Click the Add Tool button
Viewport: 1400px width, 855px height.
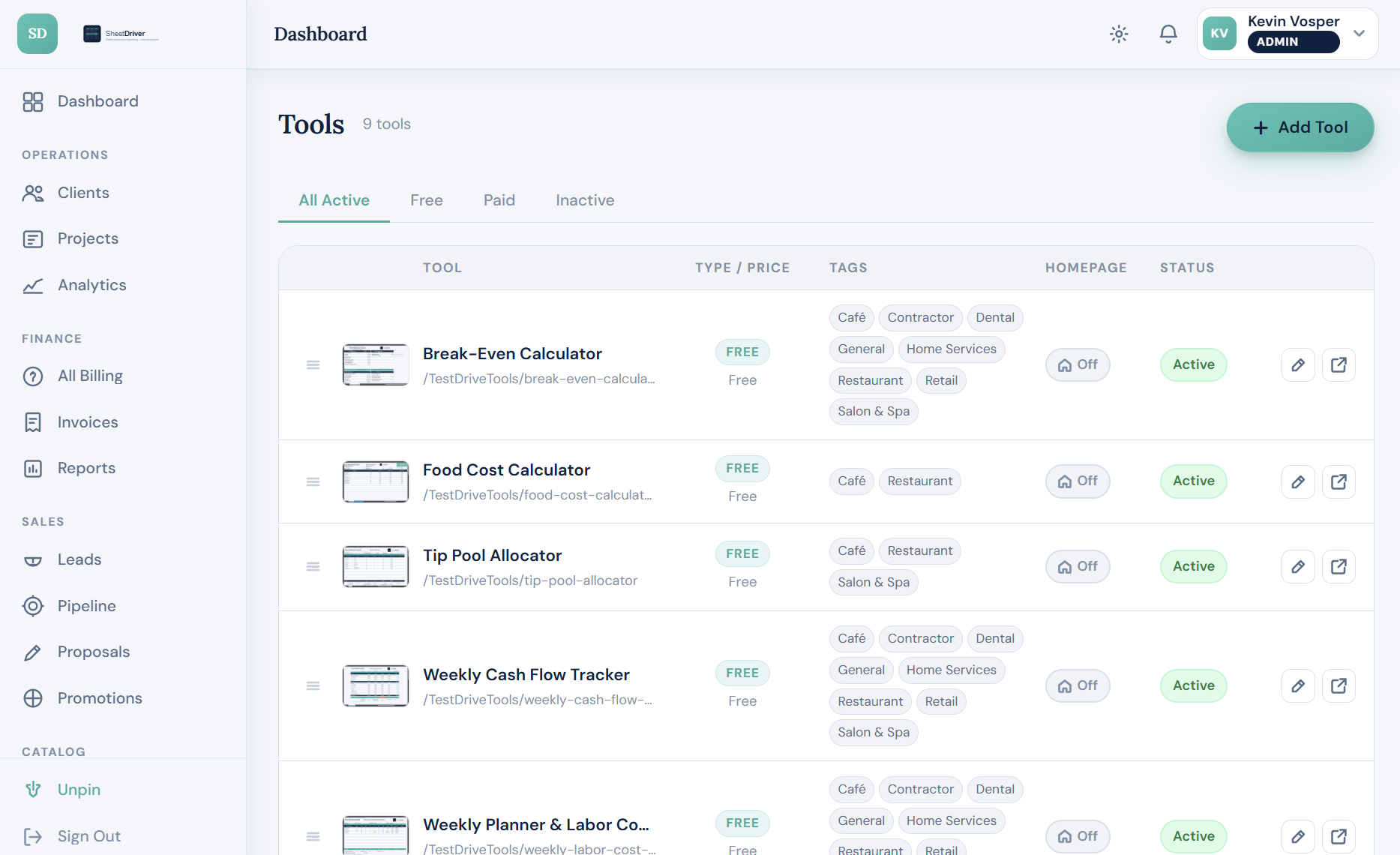(x=1300, y=127)
